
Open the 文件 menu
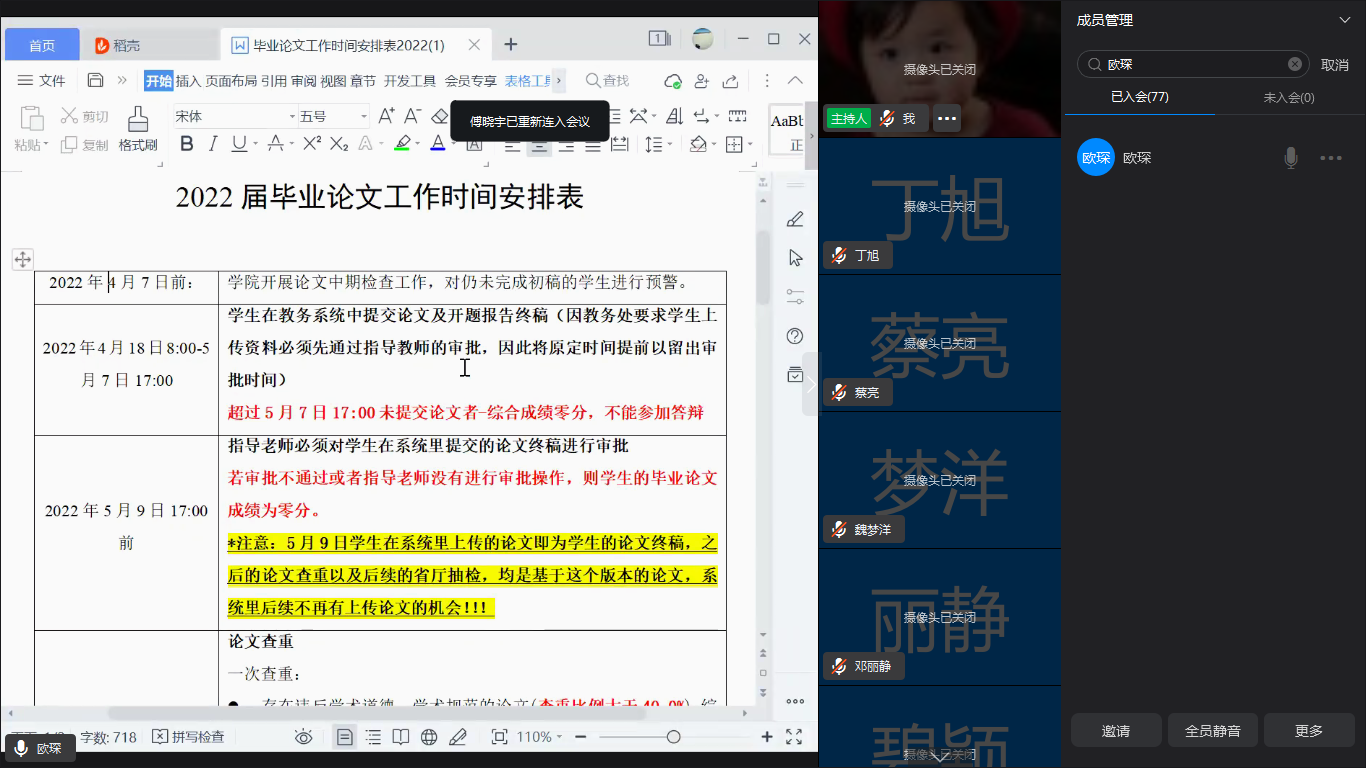click(x=42, y=81)
